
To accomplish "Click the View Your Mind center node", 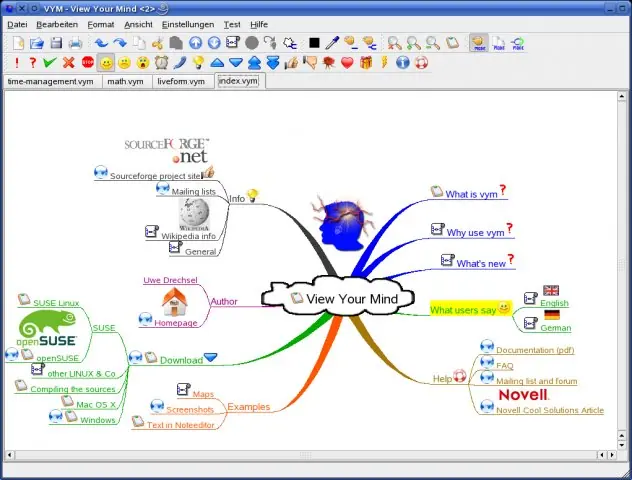I will click(x=352, y=299).
